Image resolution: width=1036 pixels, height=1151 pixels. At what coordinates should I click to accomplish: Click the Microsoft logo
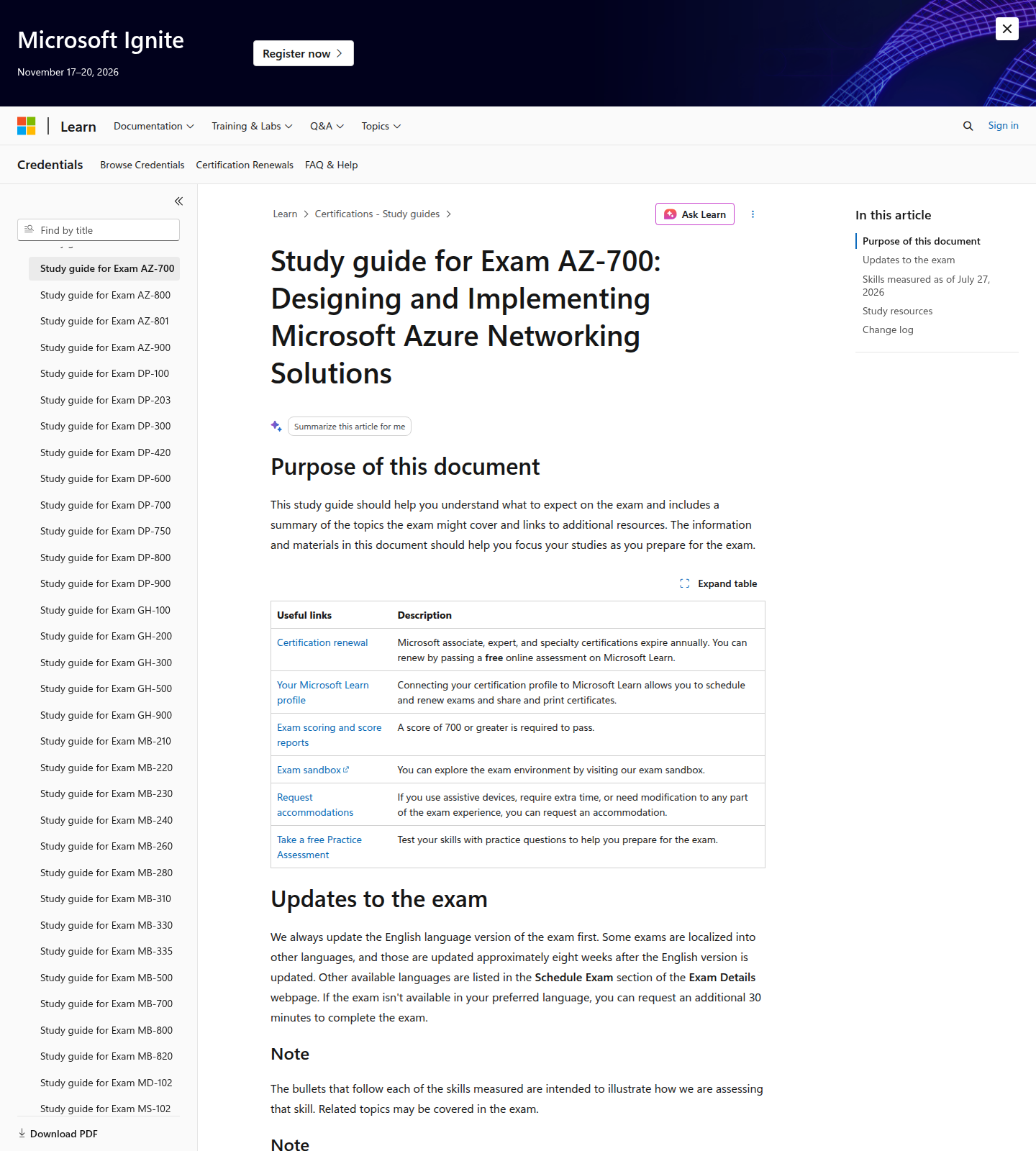coord(27,126)
